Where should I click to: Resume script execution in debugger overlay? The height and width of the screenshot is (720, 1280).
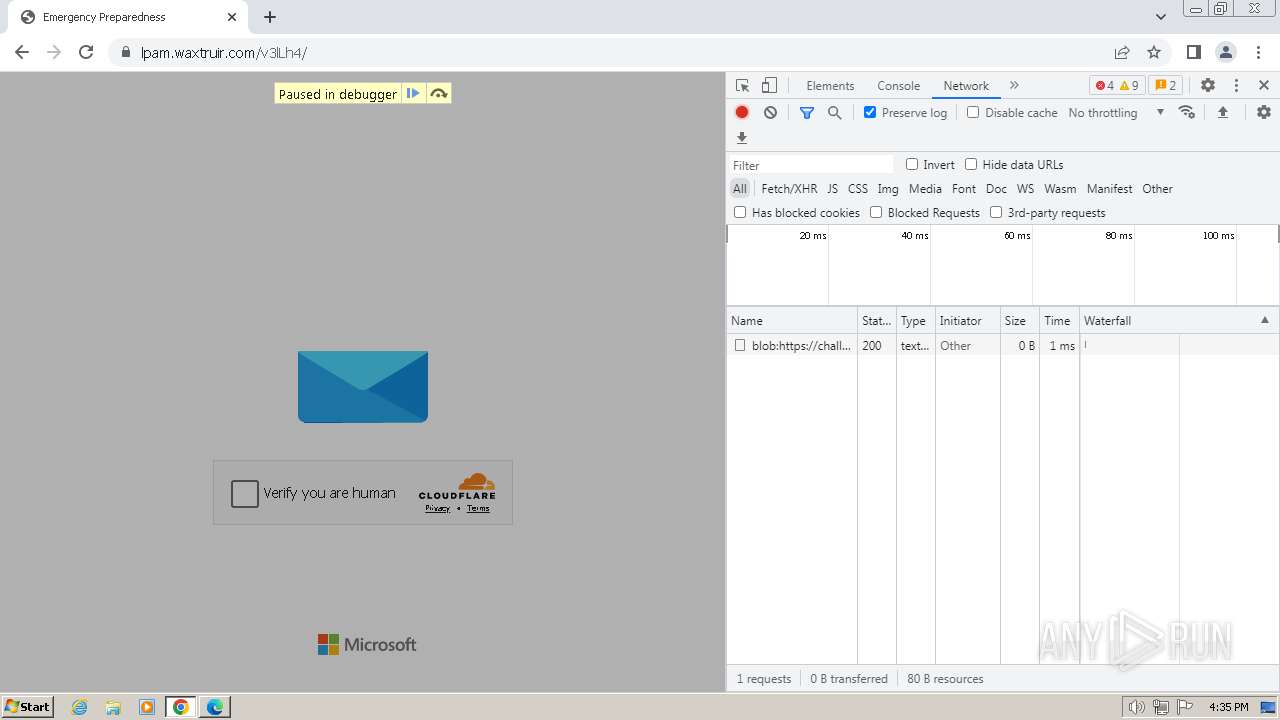click(413, 94)
